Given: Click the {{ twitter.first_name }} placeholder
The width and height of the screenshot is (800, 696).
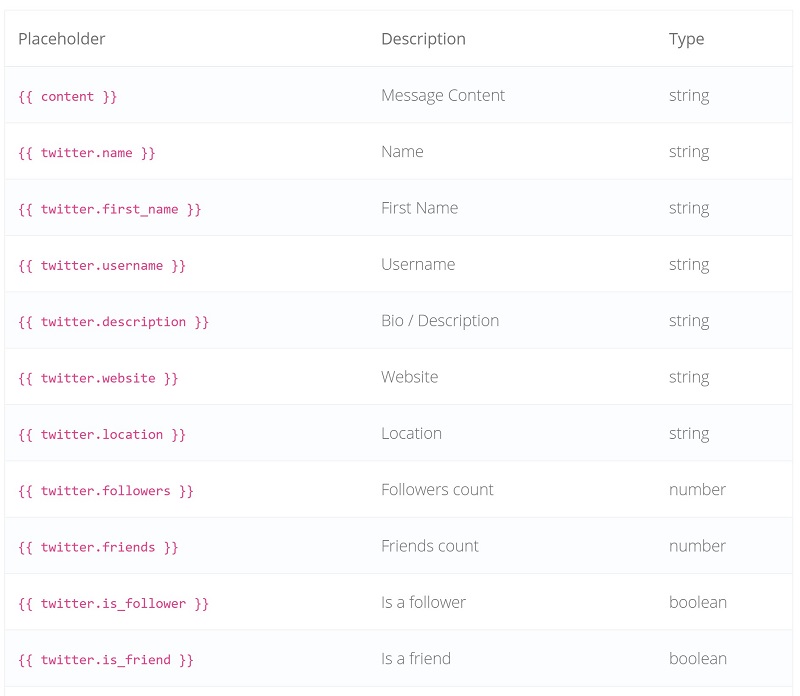Looking at the screenshot, I should [110, 209].
